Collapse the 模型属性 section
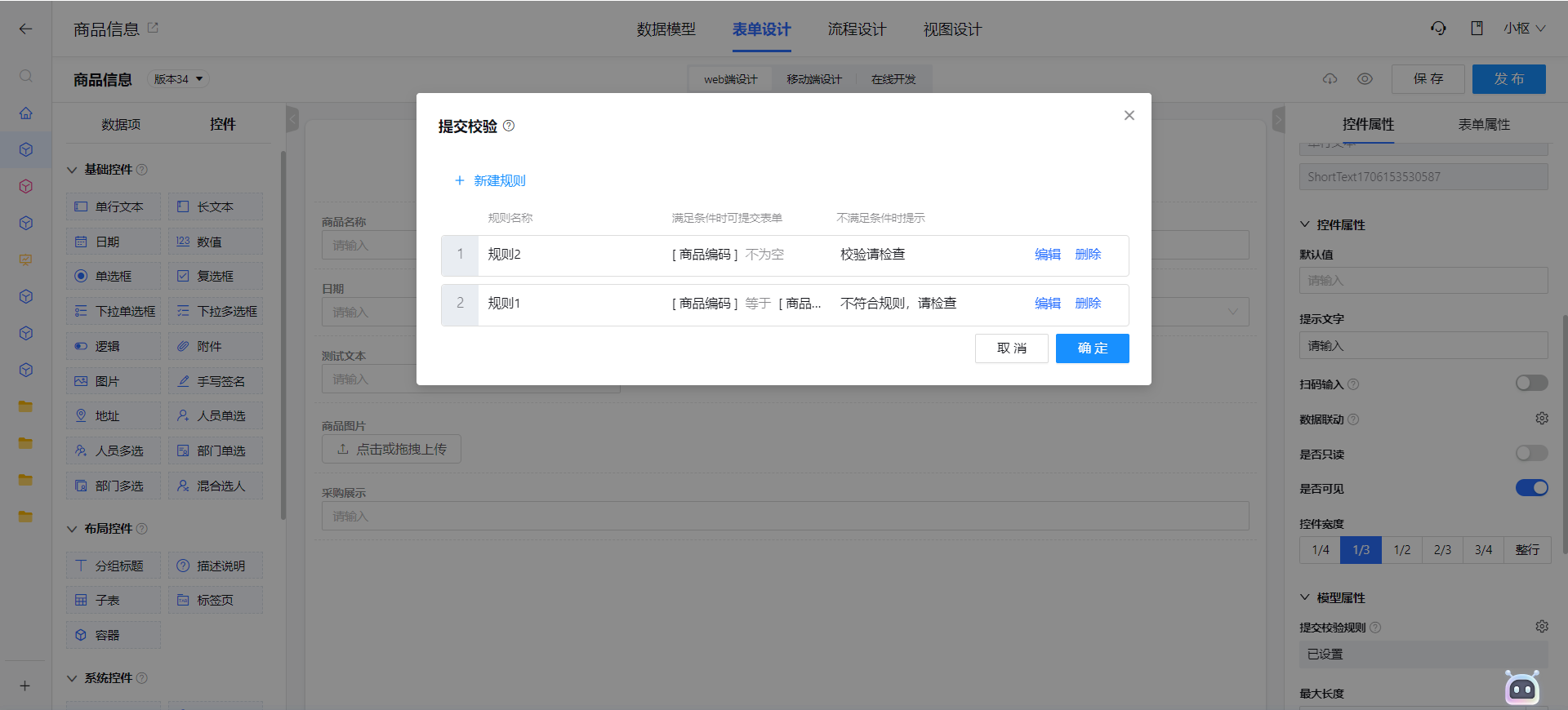 (1304, 597)
